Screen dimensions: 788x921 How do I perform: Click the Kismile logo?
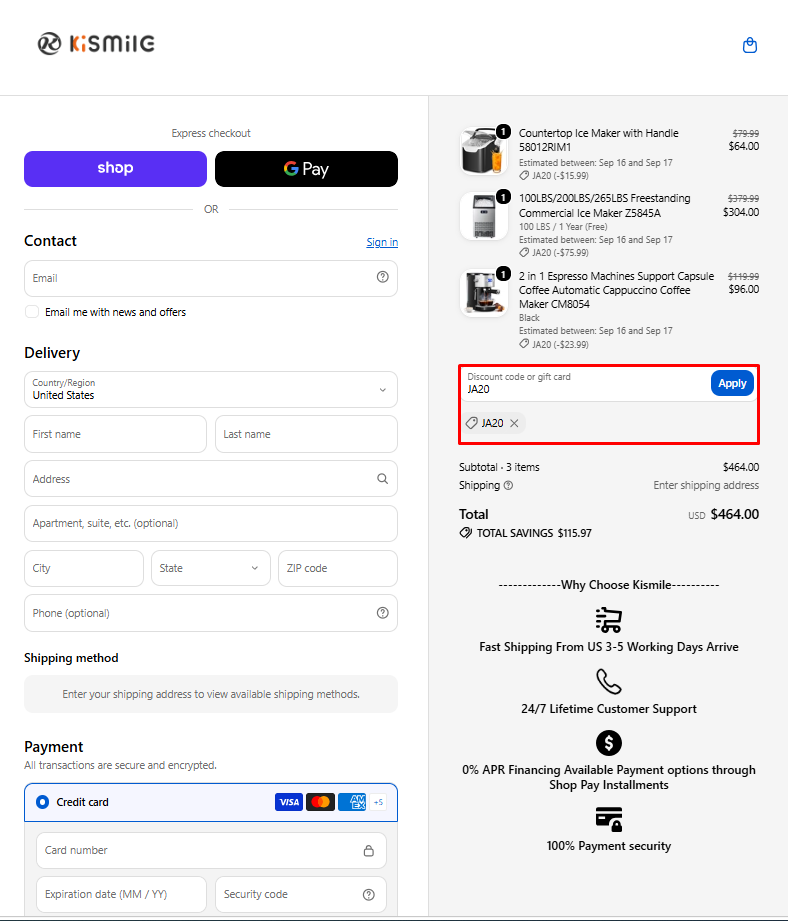[96, 43]
